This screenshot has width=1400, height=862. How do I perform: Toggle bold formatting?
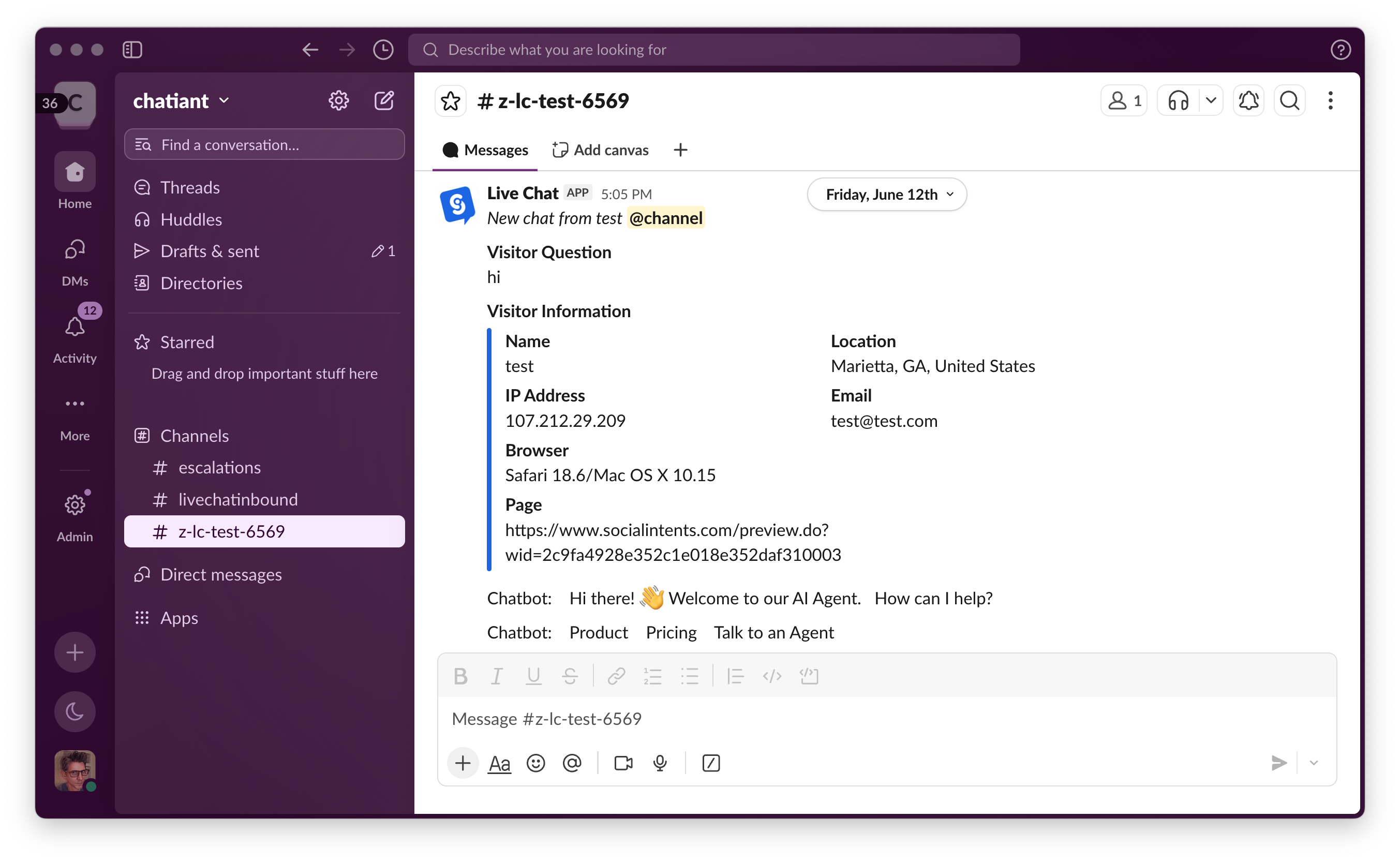click(x=460, y=676)
